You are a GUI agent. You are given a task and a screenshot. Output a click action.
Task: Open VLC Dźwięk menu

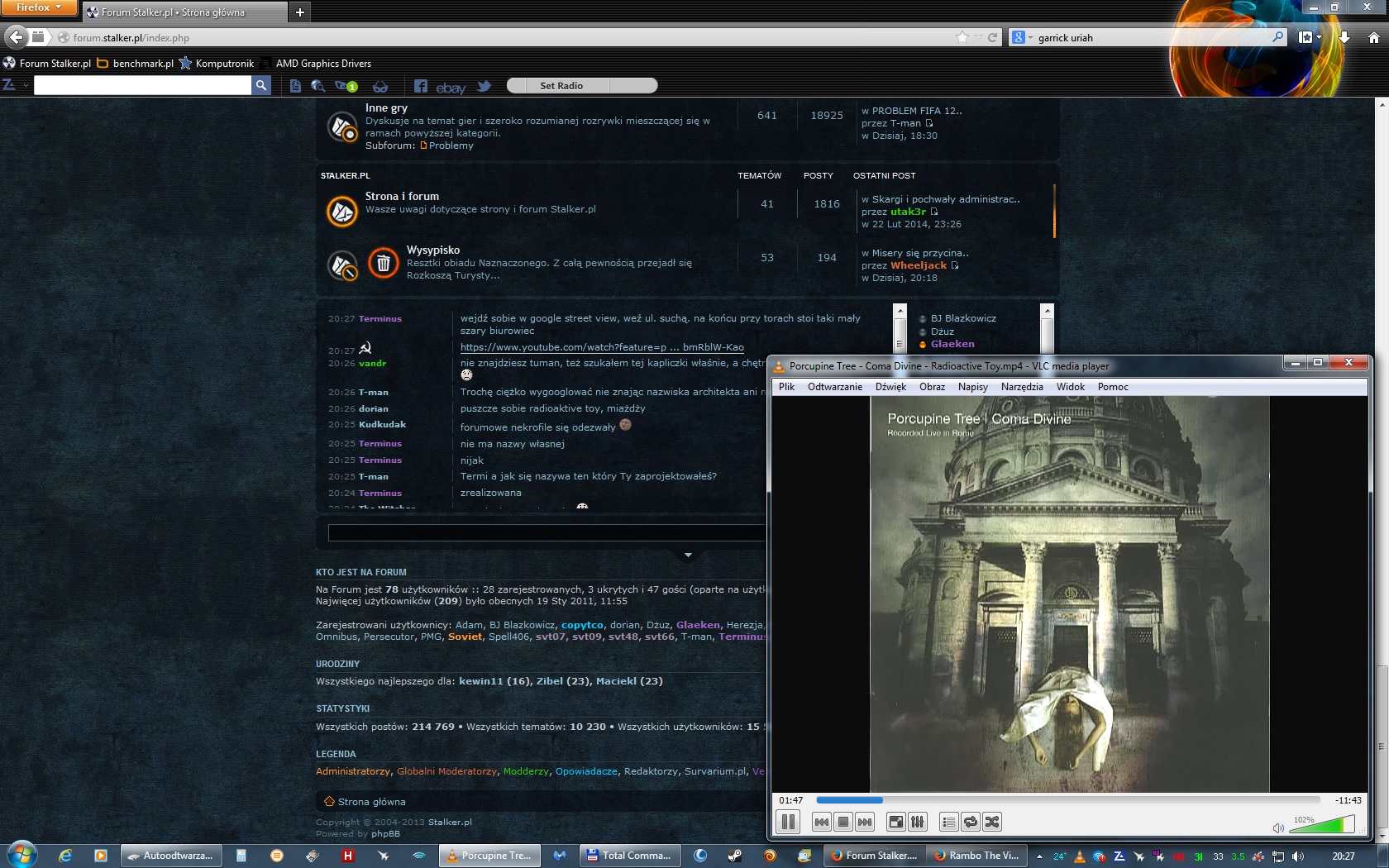pos(890,387)
